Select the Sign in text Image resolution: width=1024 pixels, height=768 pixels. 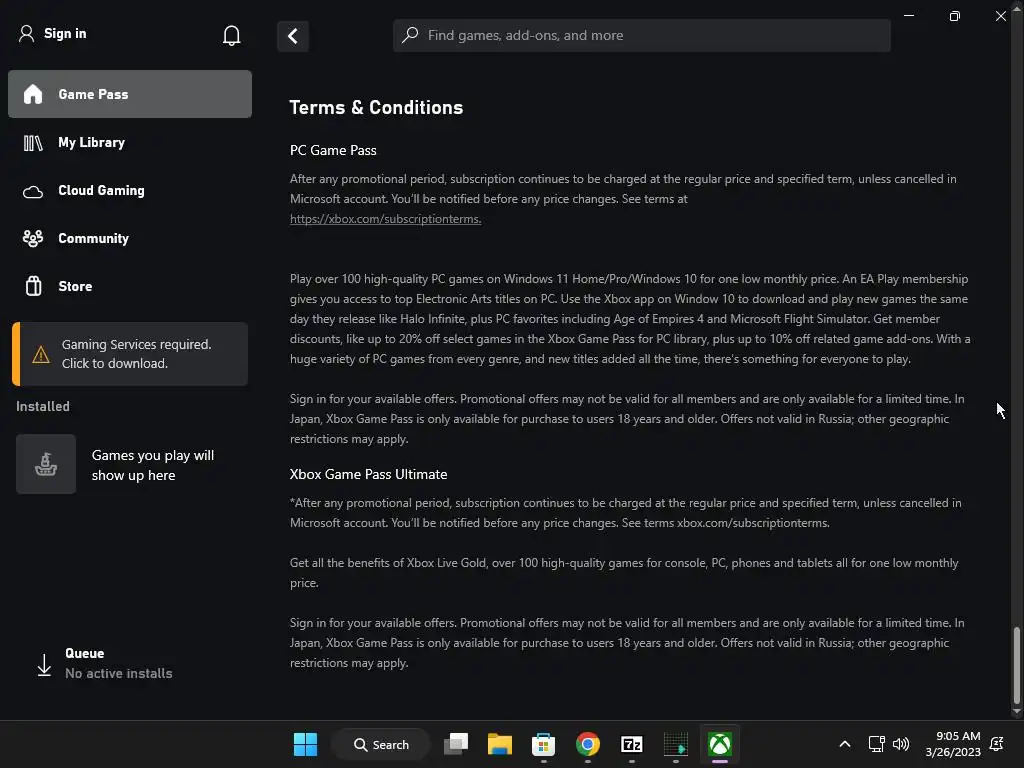click(65, 33)
